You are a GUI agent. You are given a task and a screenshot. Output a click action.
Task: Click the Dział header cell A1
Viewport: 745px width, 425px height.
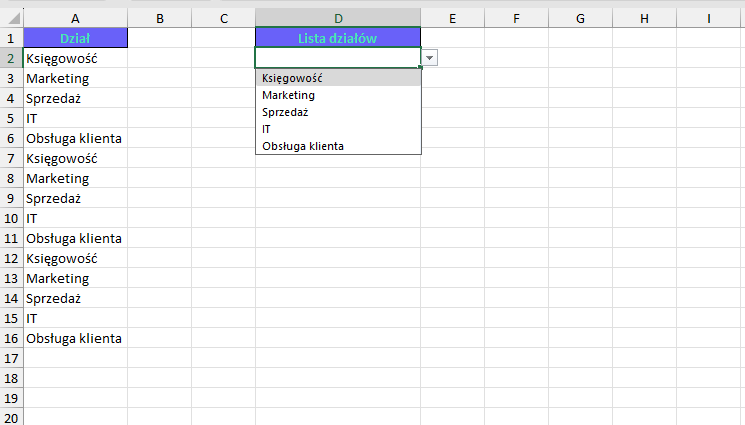(76, 38)
